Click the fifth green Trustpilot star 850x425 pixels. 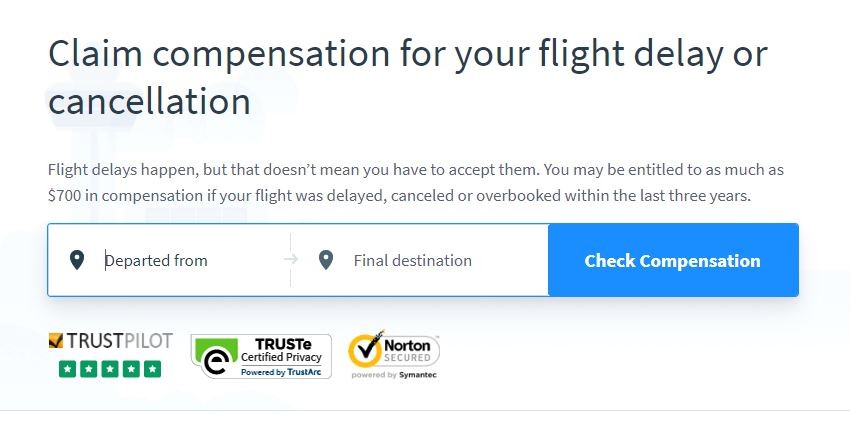tap(153, 369)
